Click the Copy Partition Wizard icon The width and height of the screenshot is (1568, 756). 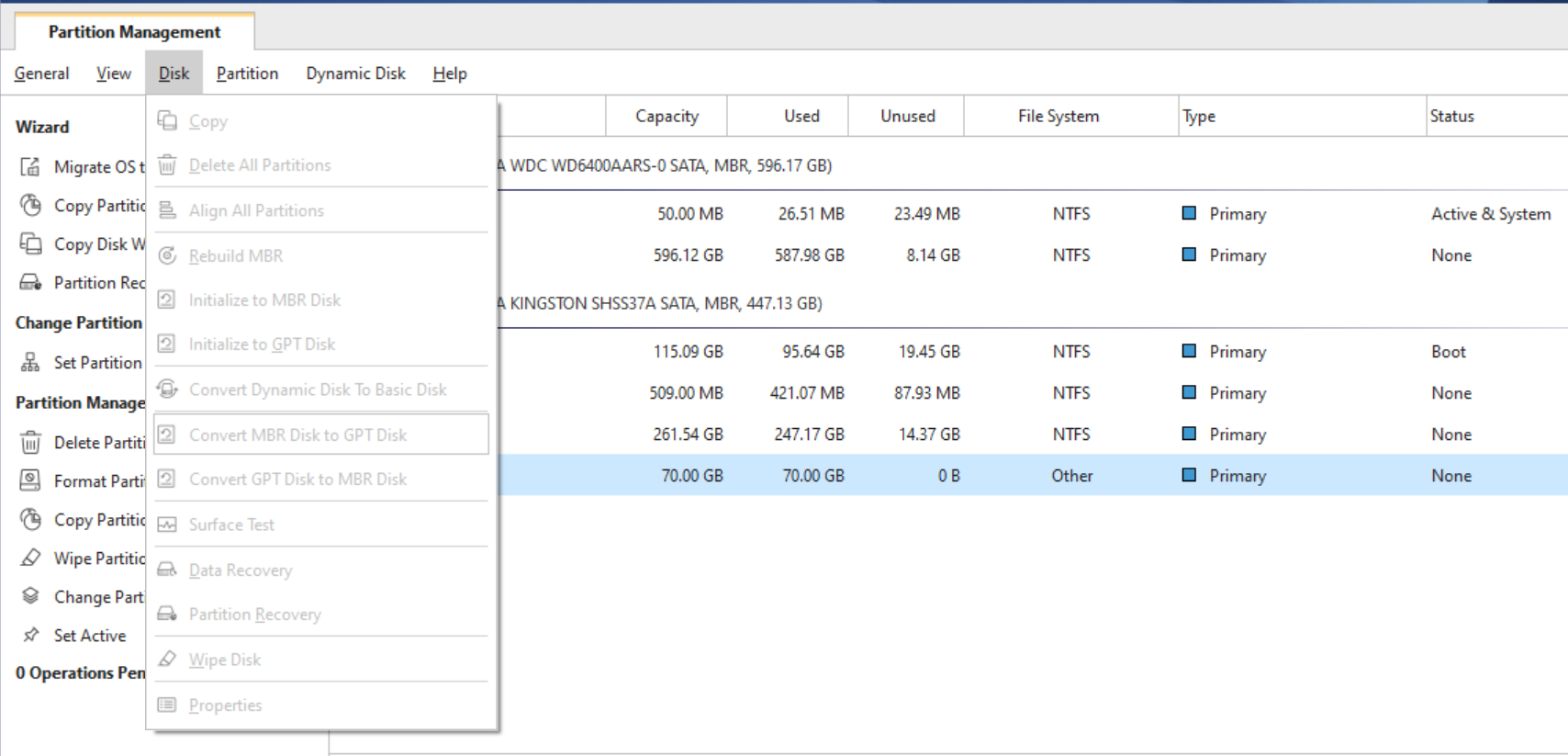tap(30, 205)
